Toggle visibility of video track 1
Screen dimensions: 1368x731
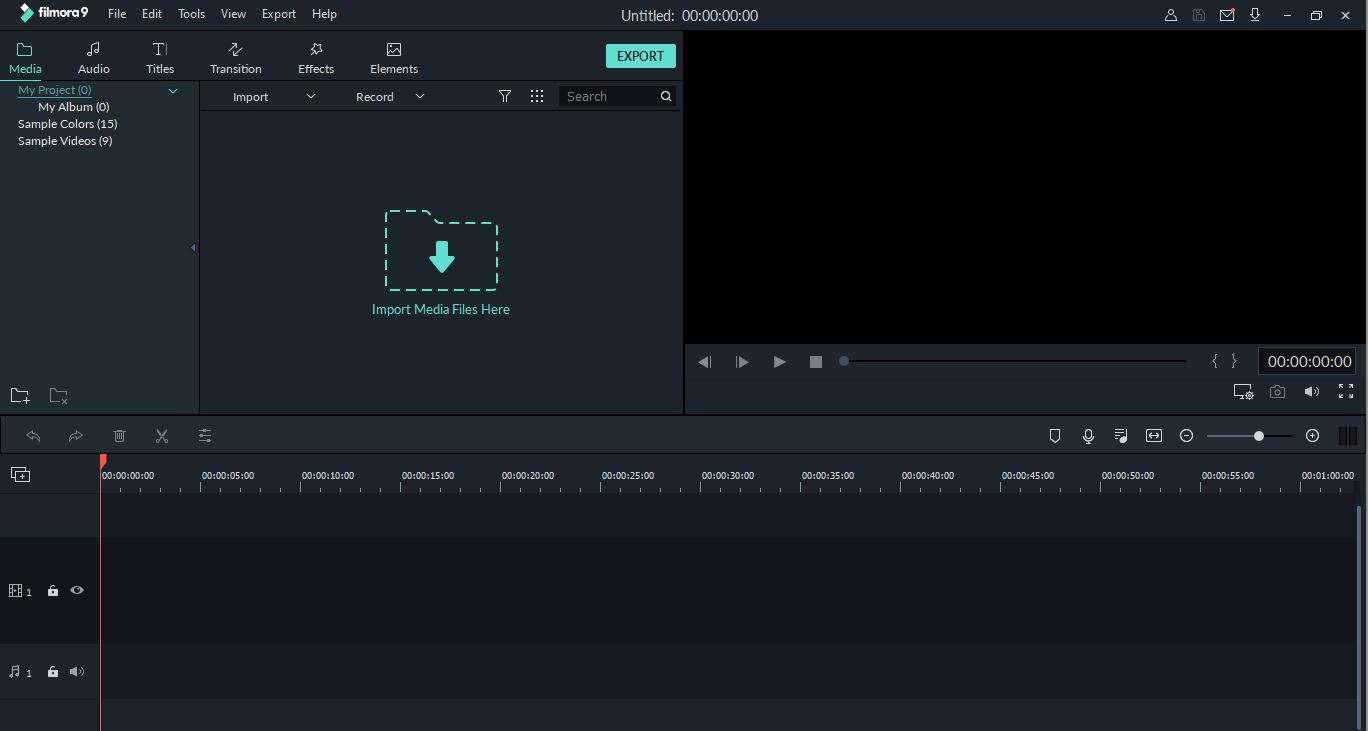pos(77,591)
